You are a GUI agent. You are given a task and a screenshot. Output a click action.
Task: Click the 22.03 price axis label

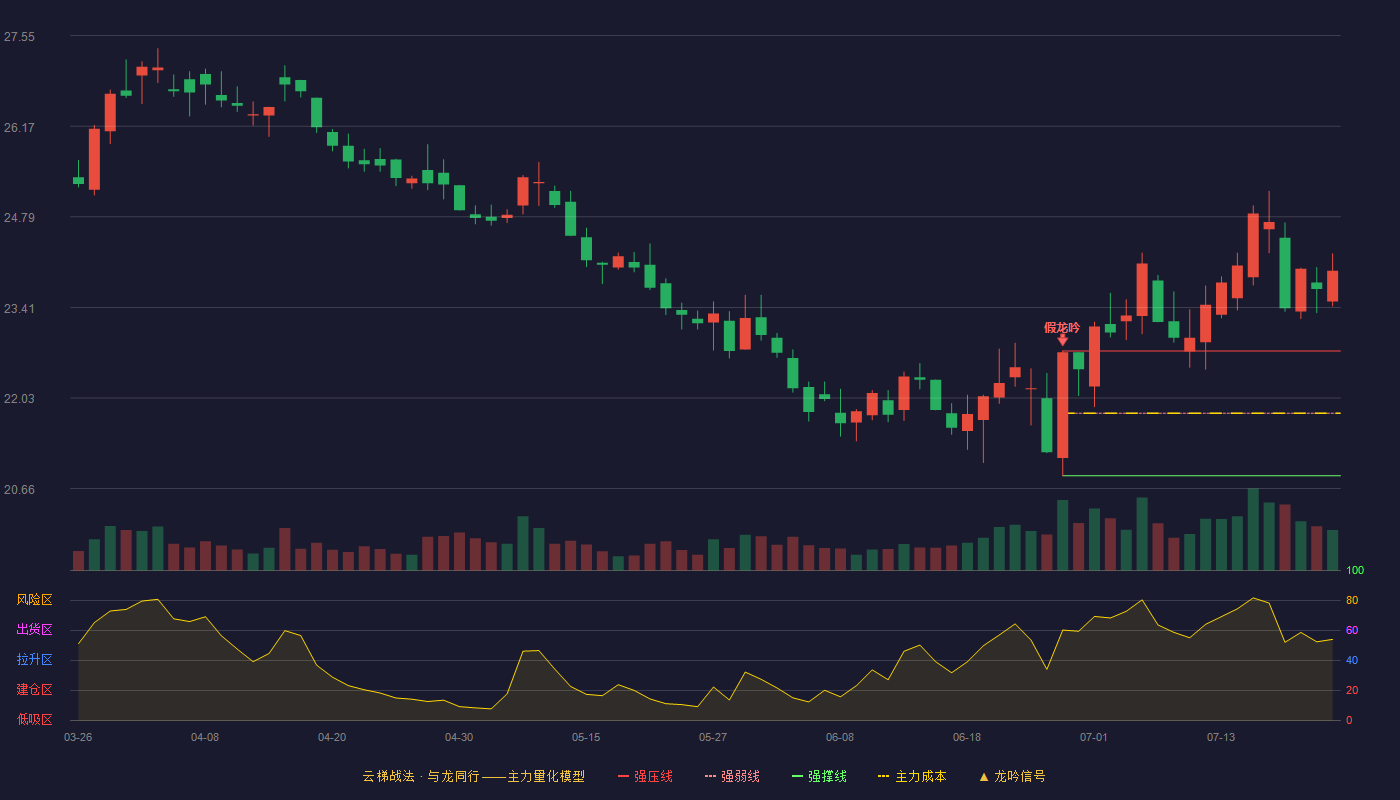click(19, 399)
